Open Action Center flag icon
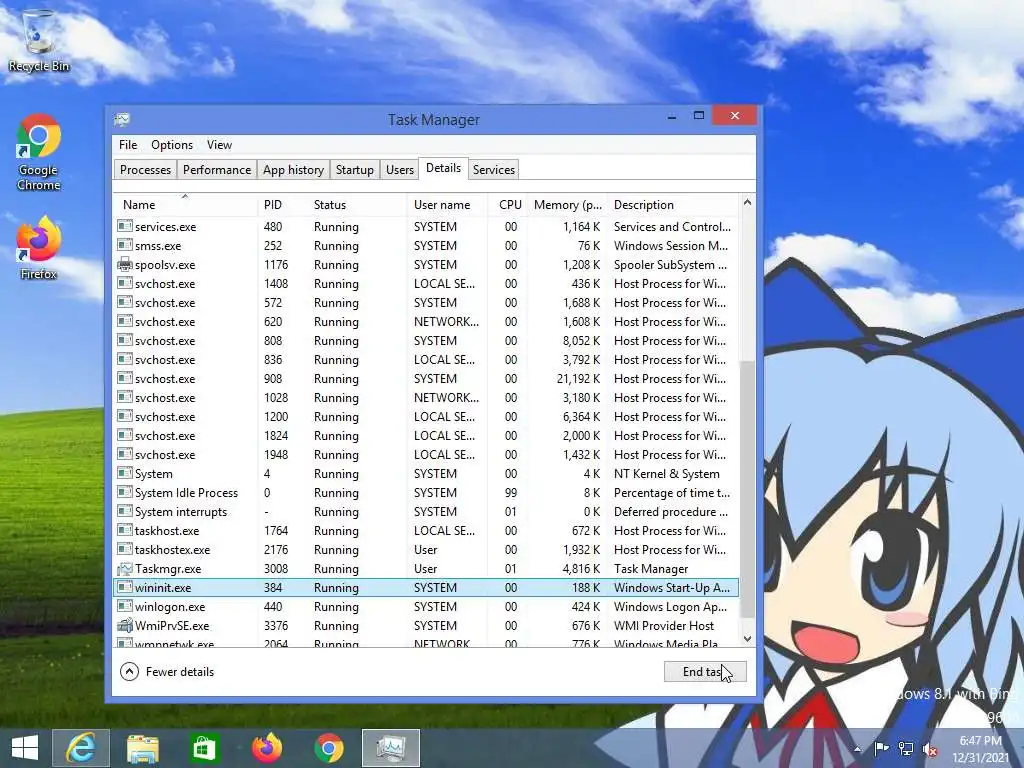Viewport: 1024px width, 768px height. pyautogui.click(x=882, y=749)
